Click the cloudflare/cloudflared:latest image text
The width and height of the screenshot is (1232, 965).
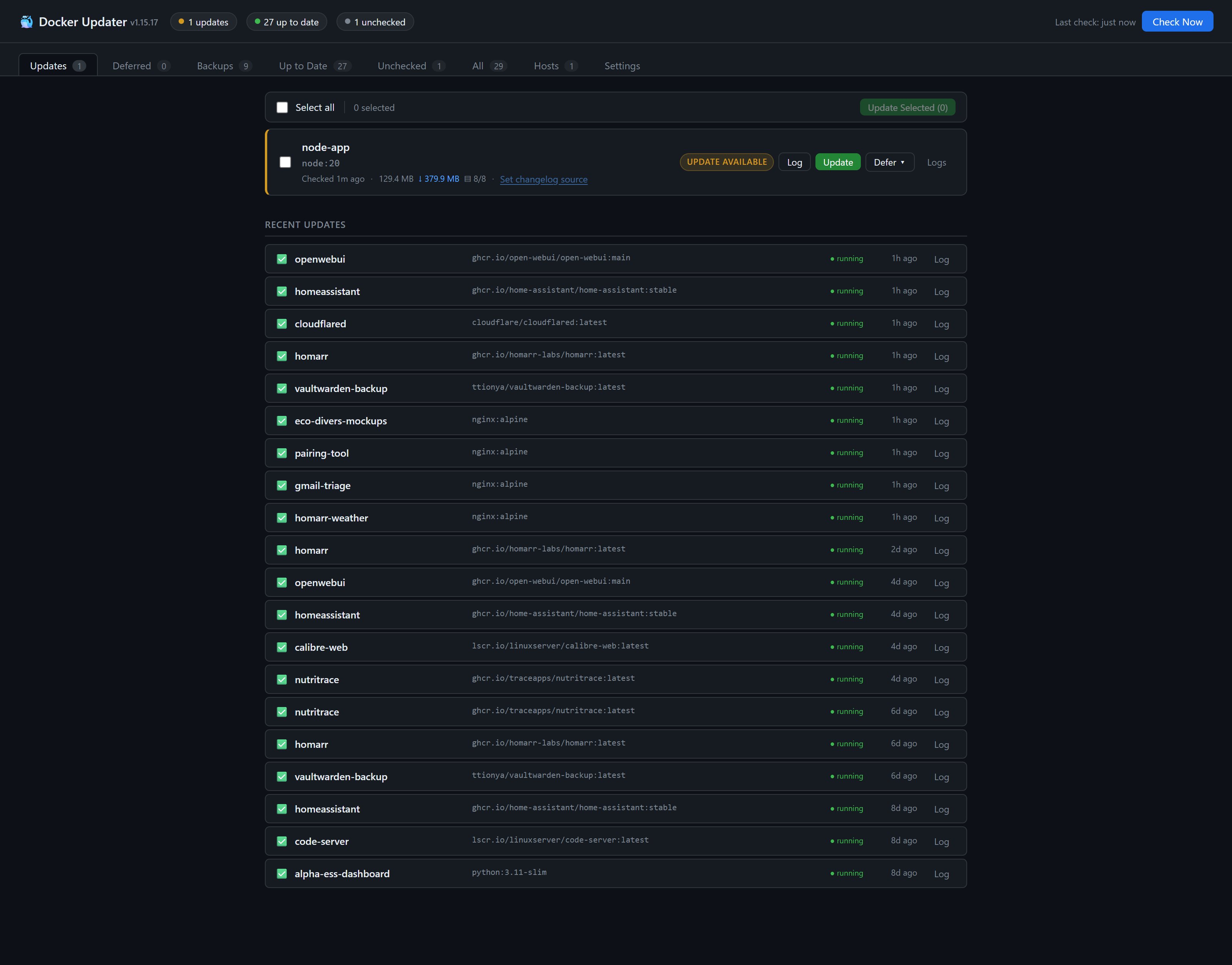click(x=539, y=323)
